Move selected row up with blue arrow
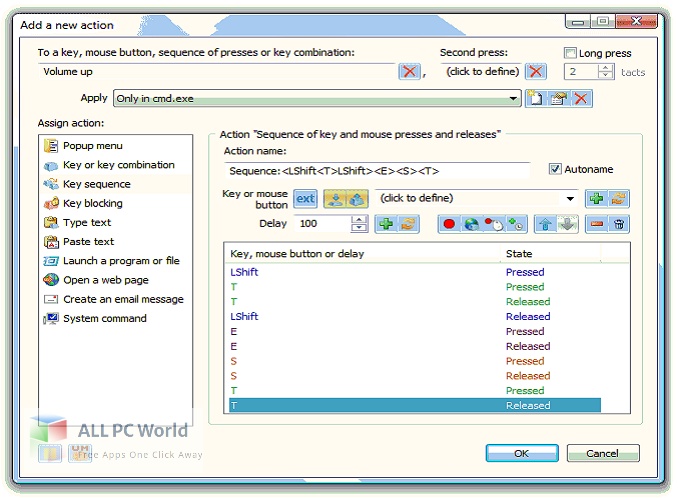The image size is (678, 498). coord(545,224)
